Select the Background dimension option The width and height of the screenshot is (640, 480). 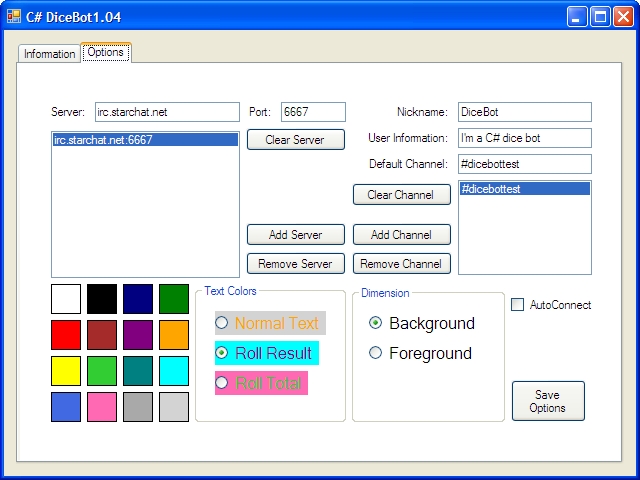click(376, 323)
